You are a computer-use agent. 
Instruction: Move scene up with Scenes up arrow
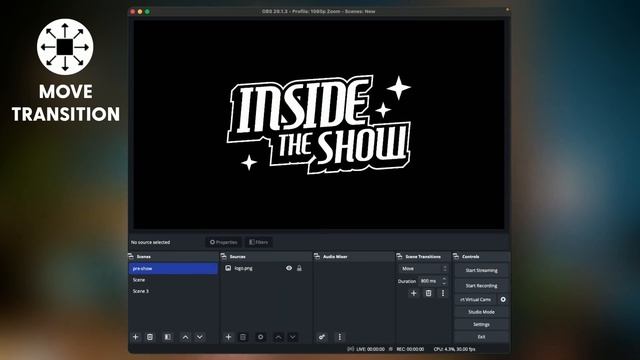coord(185,337)
